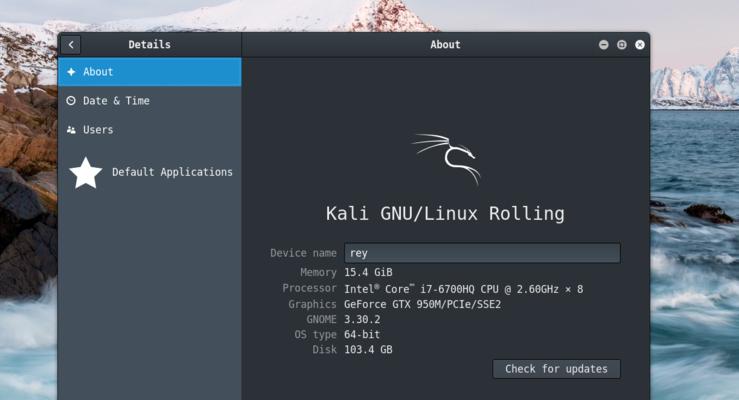739x400 pixels.
Task: Click the OS type value 64-bit
Action: tap(362, 335)
